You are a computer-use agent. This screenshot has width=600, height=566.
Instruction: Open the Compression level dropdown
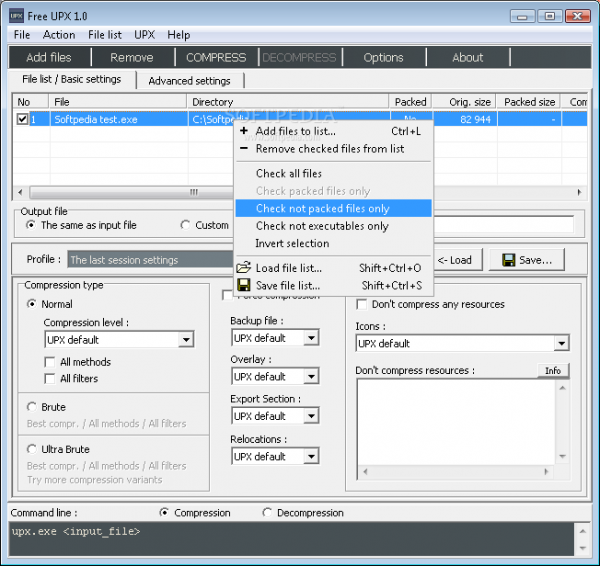(186, 339)
